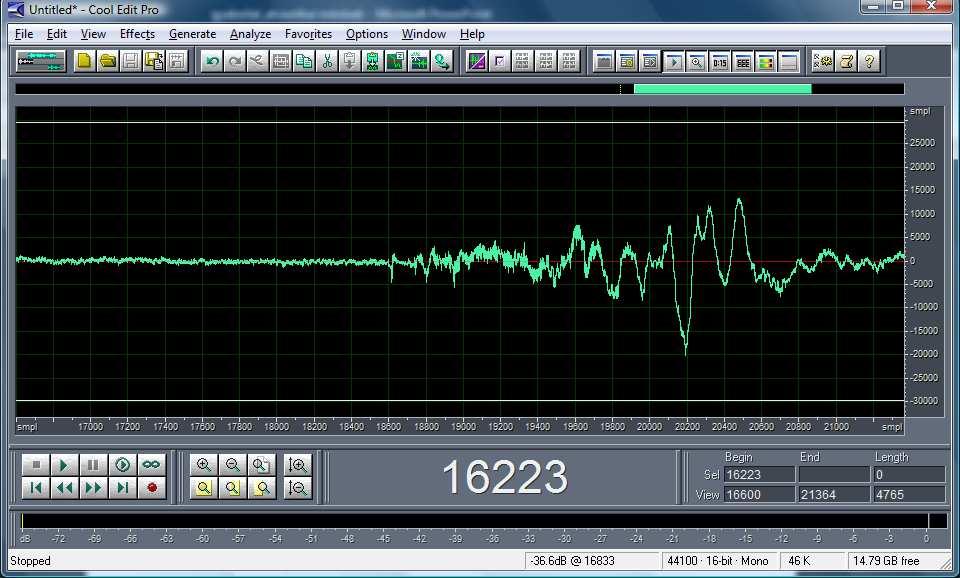960x578 pixels.
Task: Click the 20000 mark on the sample ruler
Action: pyautogui.click(x=650, y=427)
